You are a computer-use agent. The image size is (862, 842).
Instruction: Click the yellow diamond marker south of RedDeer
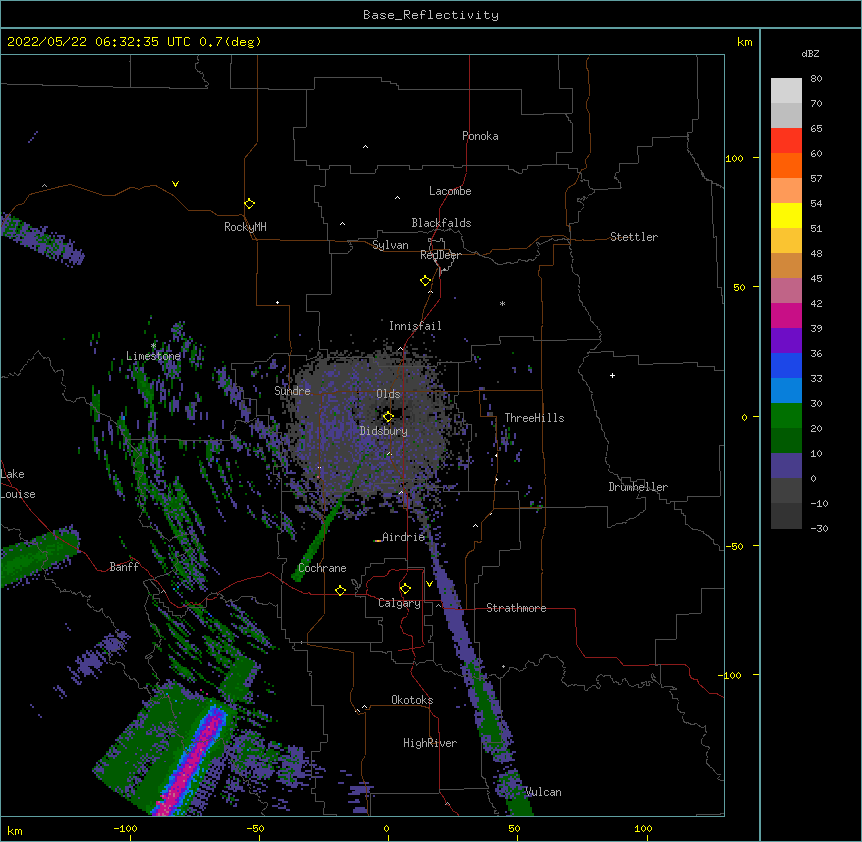426,281
